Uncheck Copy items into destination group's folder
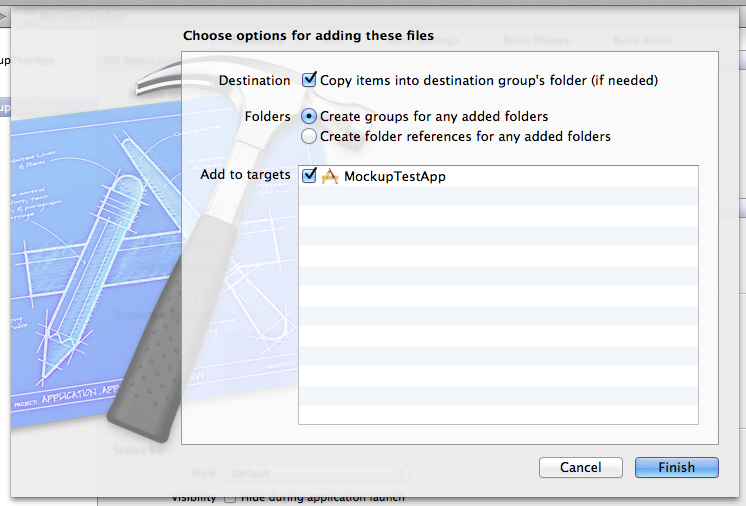 309,79
